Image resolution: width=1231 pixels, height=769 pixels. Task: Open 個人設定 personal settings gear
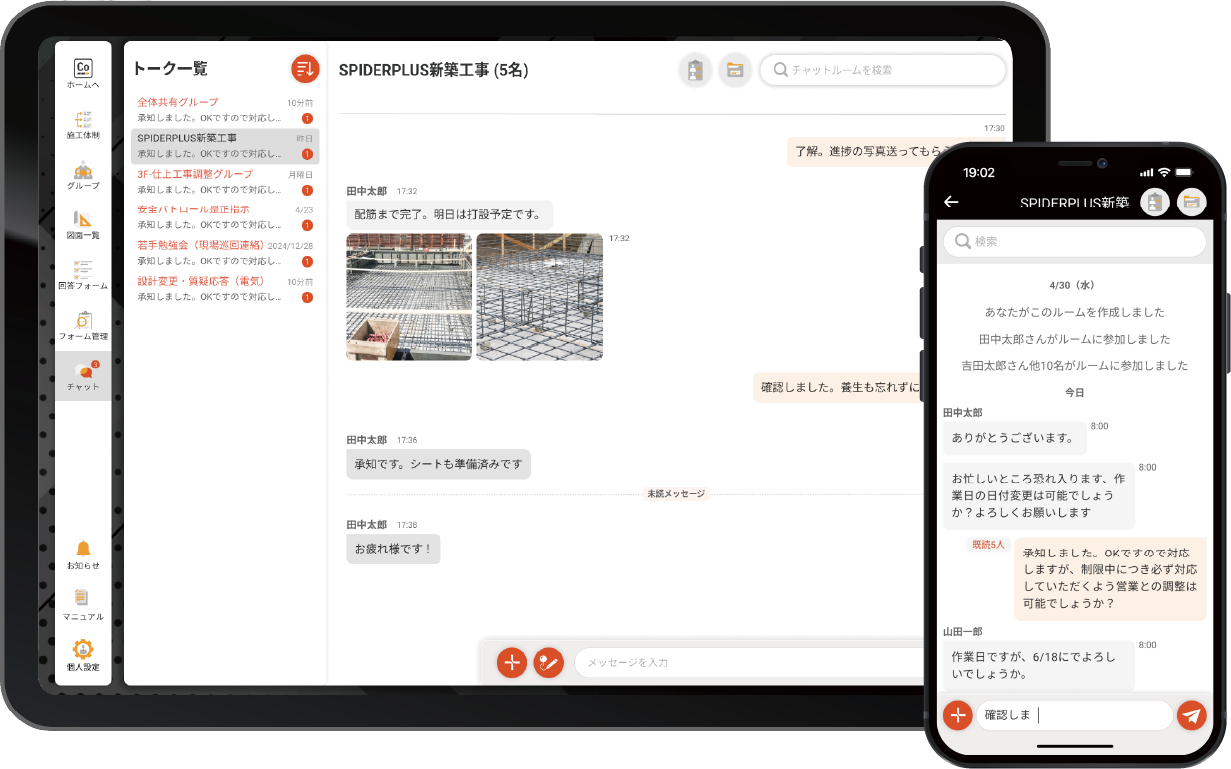click(83, 655)
